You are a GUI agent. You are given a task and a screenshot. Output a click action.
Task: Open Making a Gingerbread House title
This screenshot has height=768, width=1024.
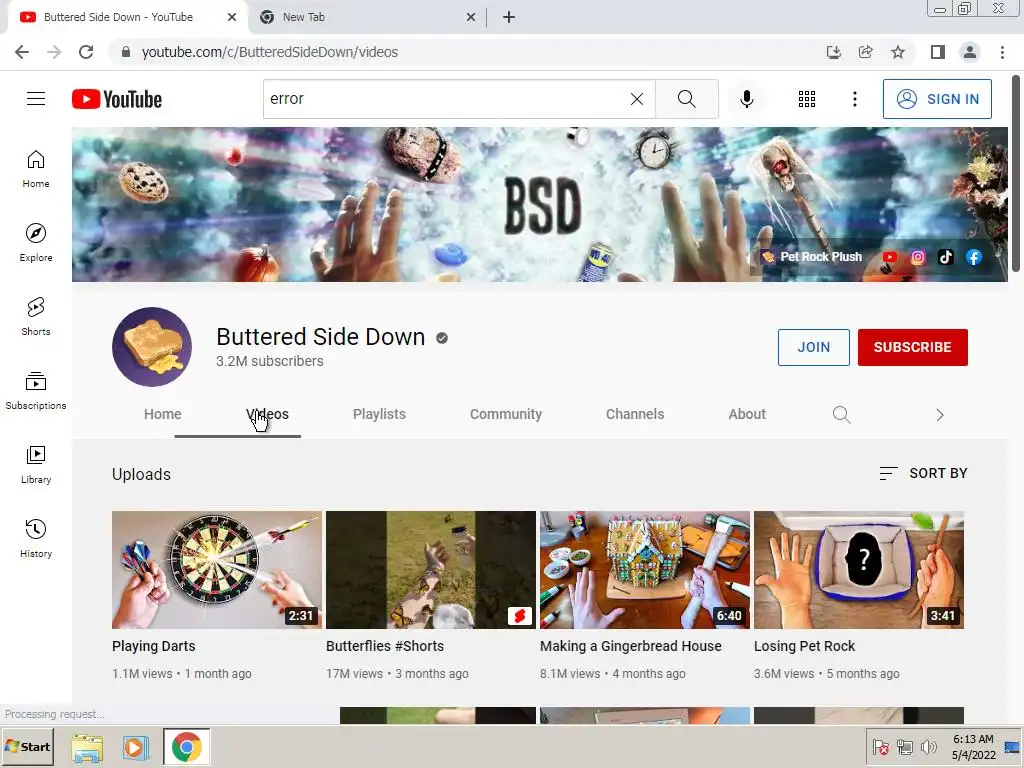[630, 646]
